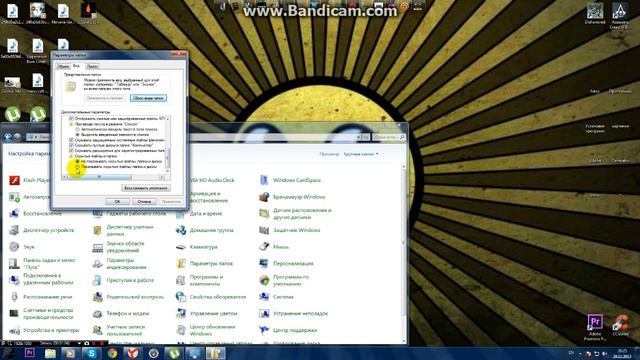Viewport: 640px width, 360px height.
Task: Click the Control Panel search field
Action: (389, 137)
